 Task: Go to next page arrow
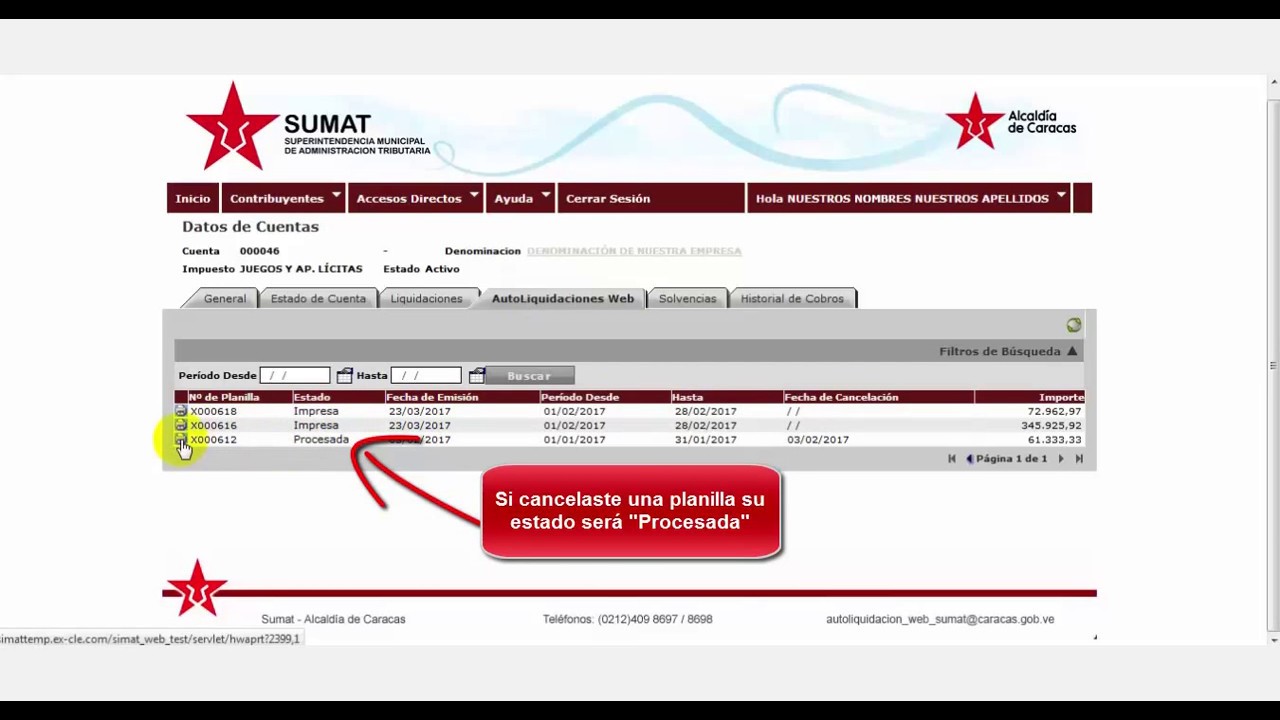(1061, 459)
